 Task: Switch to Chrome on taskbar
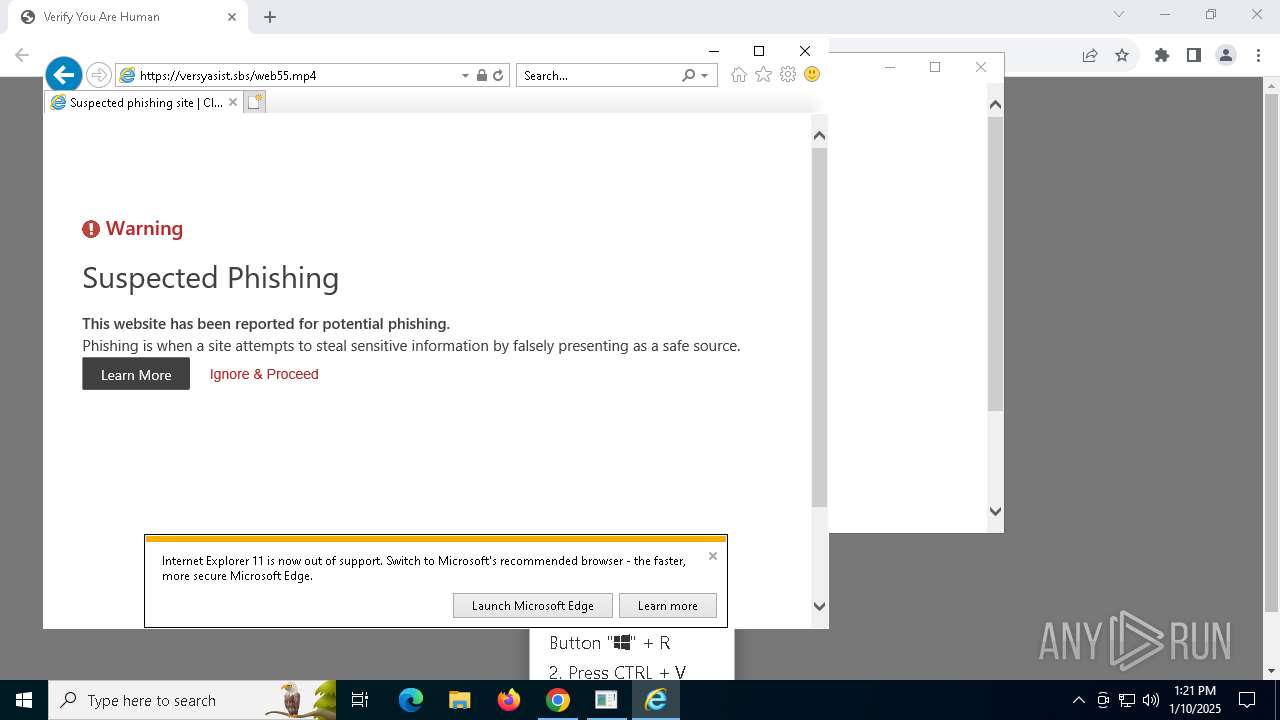558,700
